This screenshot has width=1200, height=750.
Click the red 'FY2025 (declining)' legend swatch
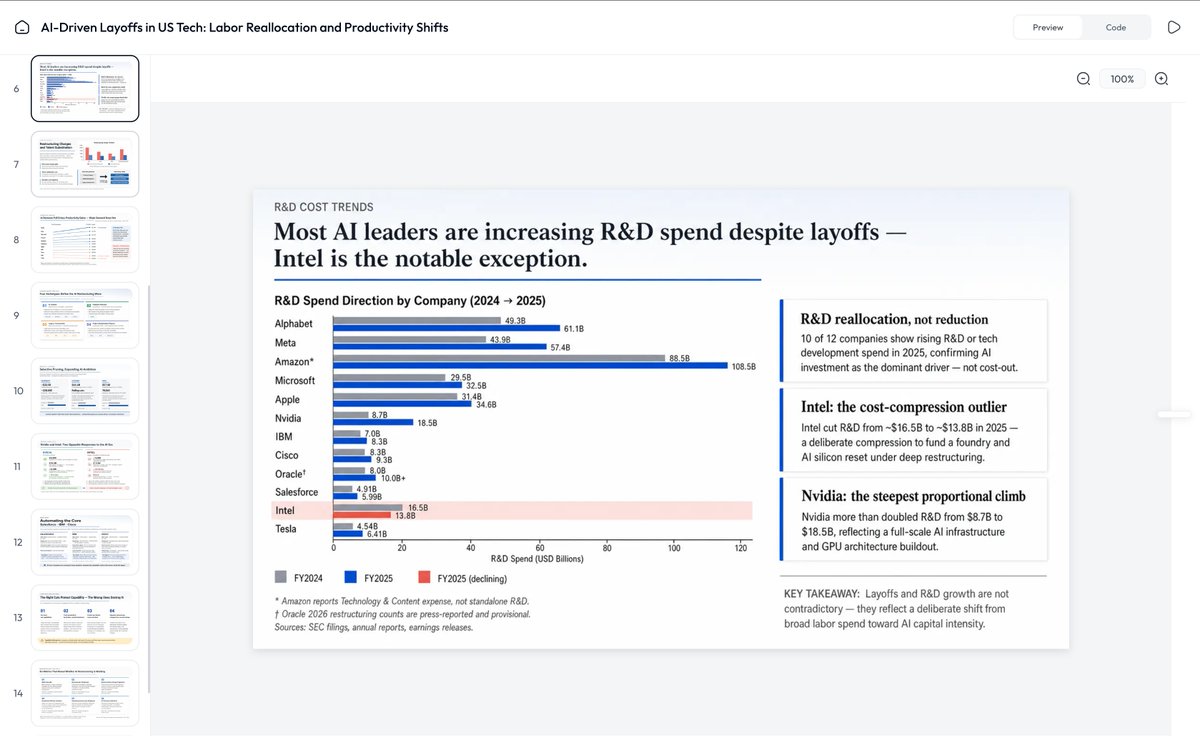coord(425,577)
